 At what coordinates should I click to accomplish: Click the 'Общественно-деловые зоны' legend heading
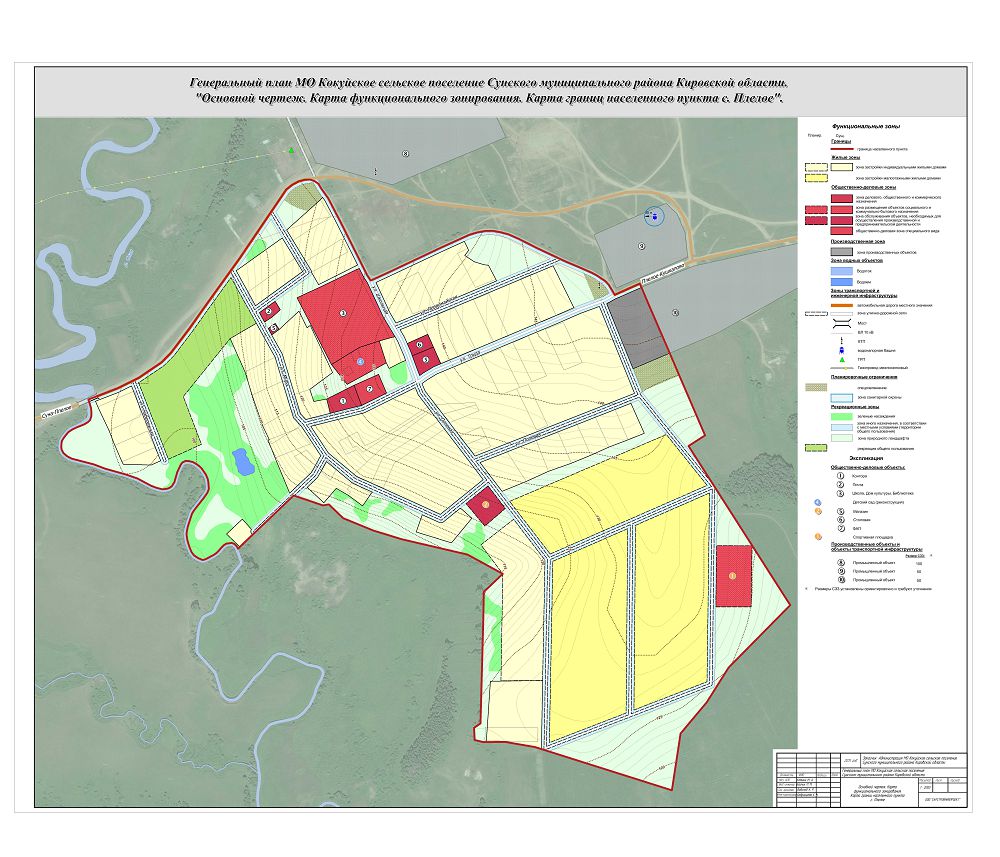click(x=863, y=187)
